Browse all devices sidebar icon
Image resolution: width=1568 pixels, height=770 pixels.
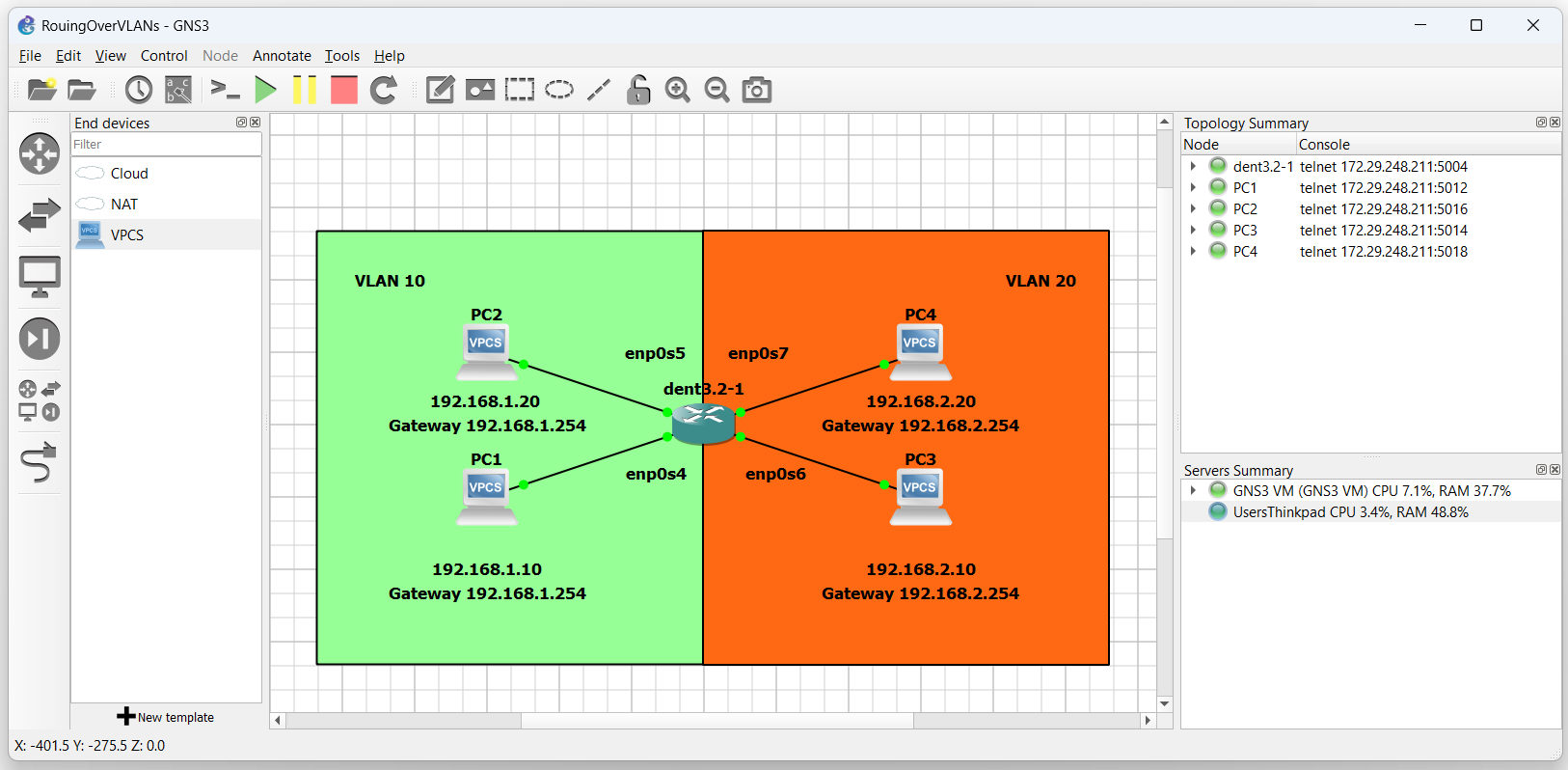[x=40, y=400]
